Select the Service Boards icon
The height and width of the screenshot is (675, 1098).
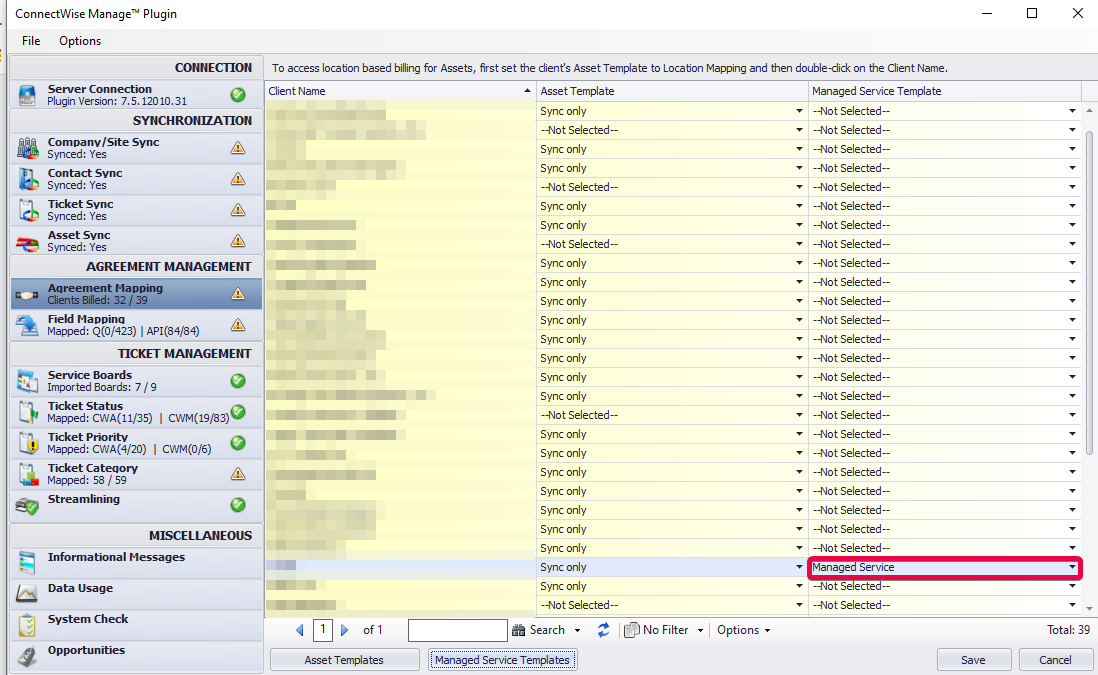(27, 381)
